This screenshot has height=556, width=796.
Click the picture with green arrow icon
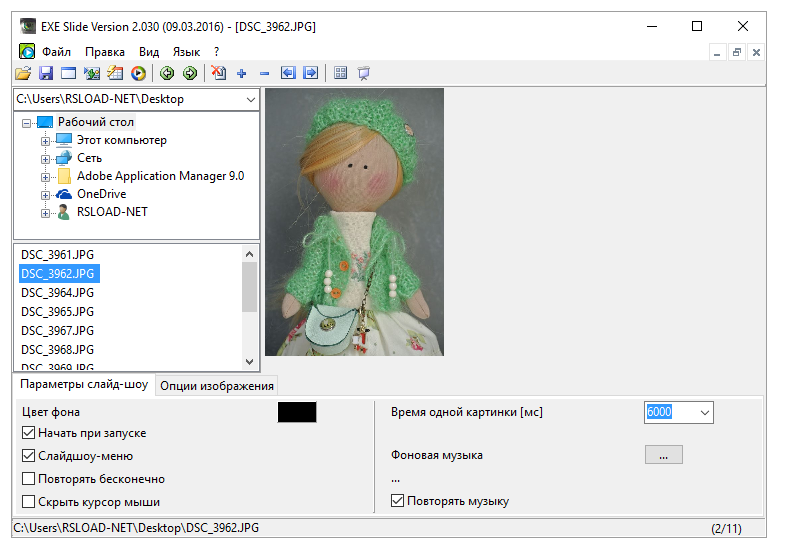[x=92, y=73]
